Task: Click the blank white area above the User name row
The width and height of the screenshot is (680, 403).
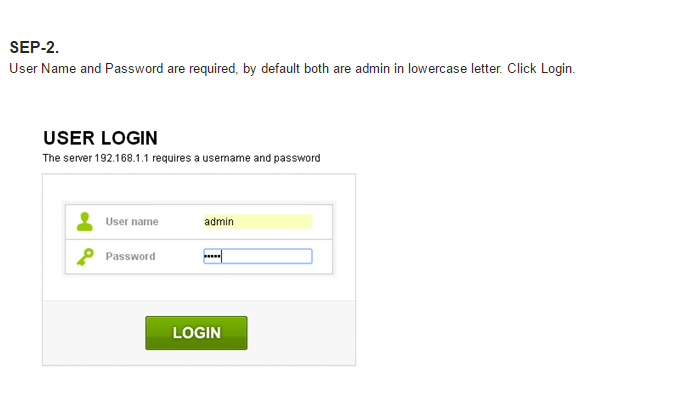Action: pyautogui.click(x=199, y=187)
